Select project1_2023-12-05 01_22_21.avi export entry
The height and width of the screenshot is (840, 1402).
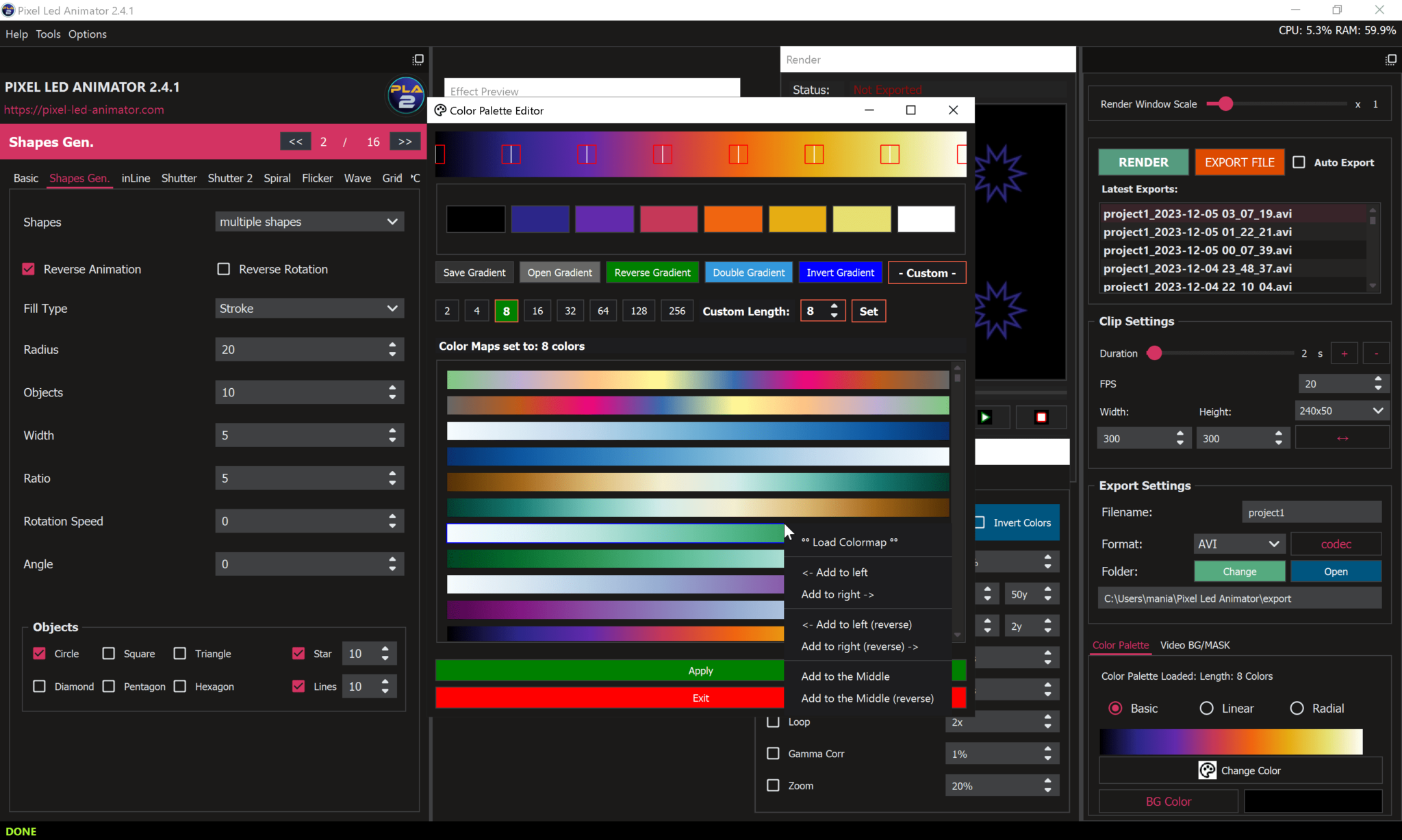(1197, 232)
